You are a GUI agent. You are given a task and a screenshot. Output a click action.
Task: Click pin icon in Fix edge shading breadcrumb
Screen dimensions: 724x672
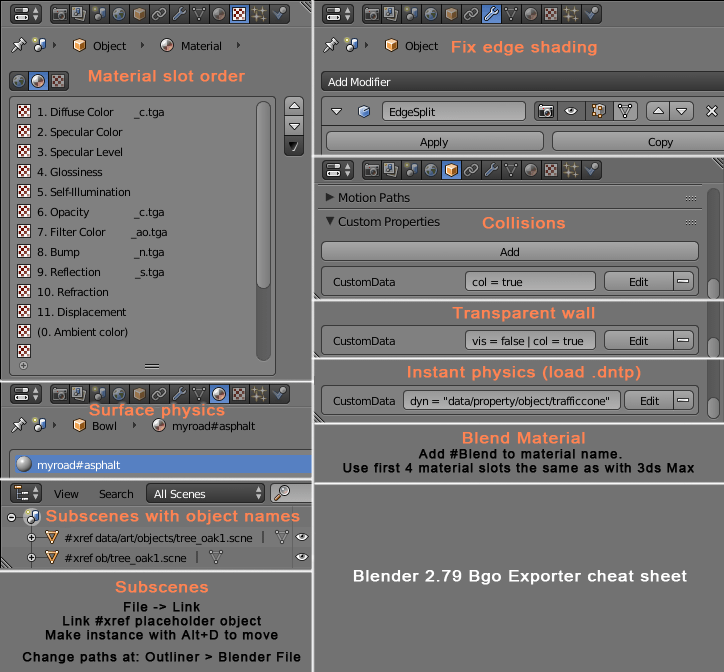click(331, 45)
